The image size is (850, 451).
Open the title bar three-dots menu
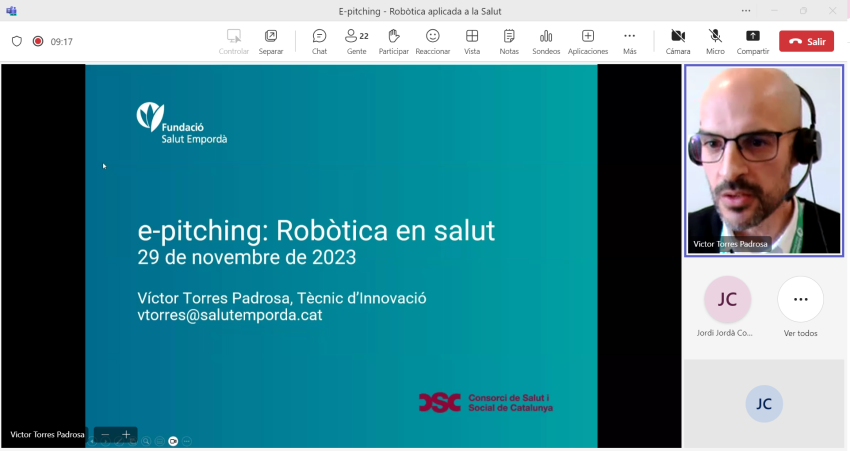tap(746, 11)
